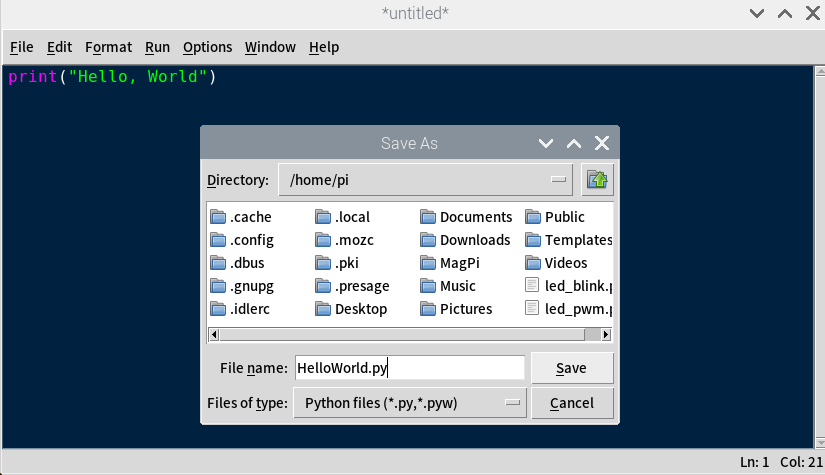
Task: Select the .idlerc folder
Action: [240, 309]
